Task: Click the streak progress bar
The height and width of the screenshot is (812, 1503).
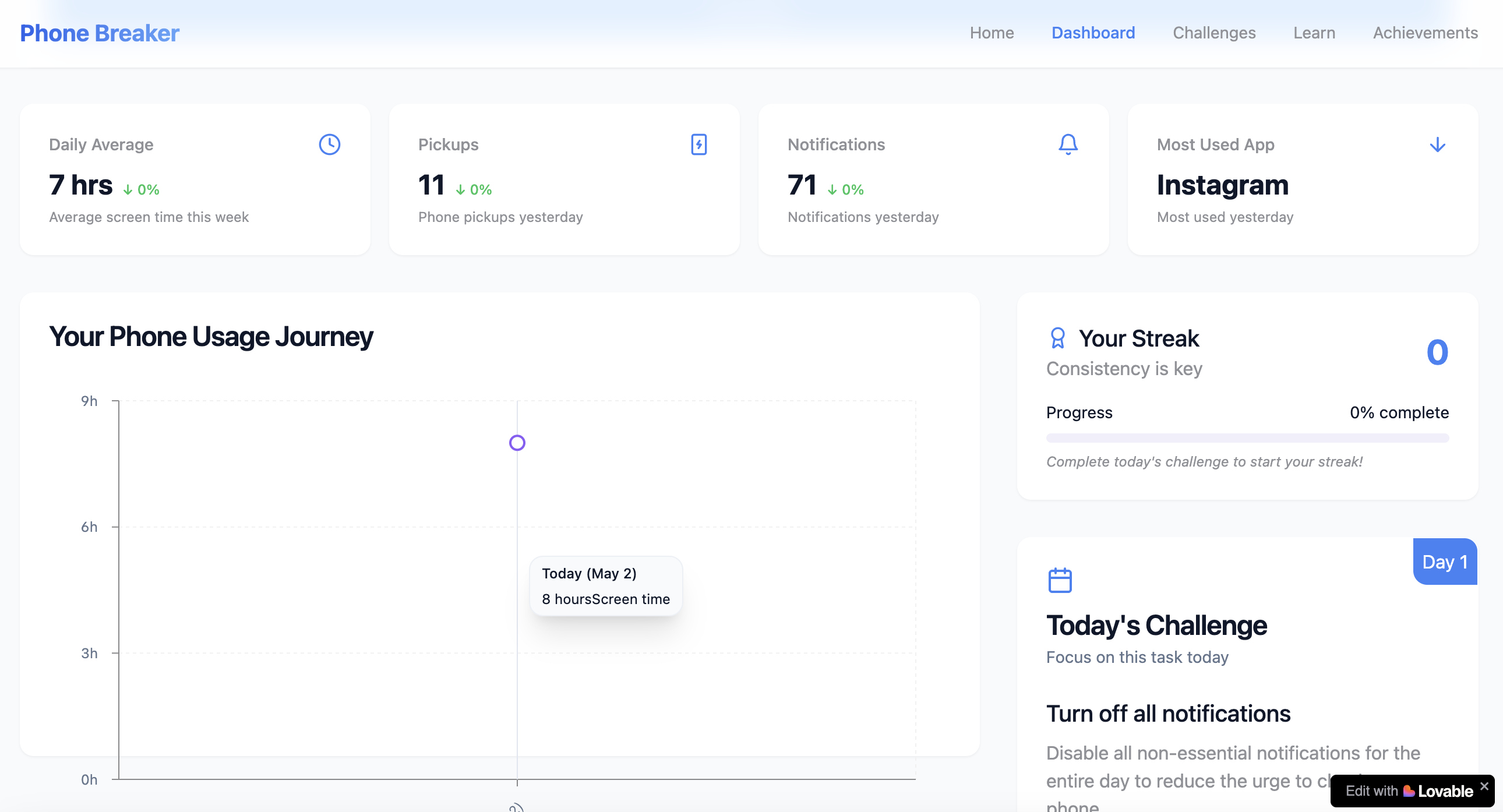Action: 1247,437
